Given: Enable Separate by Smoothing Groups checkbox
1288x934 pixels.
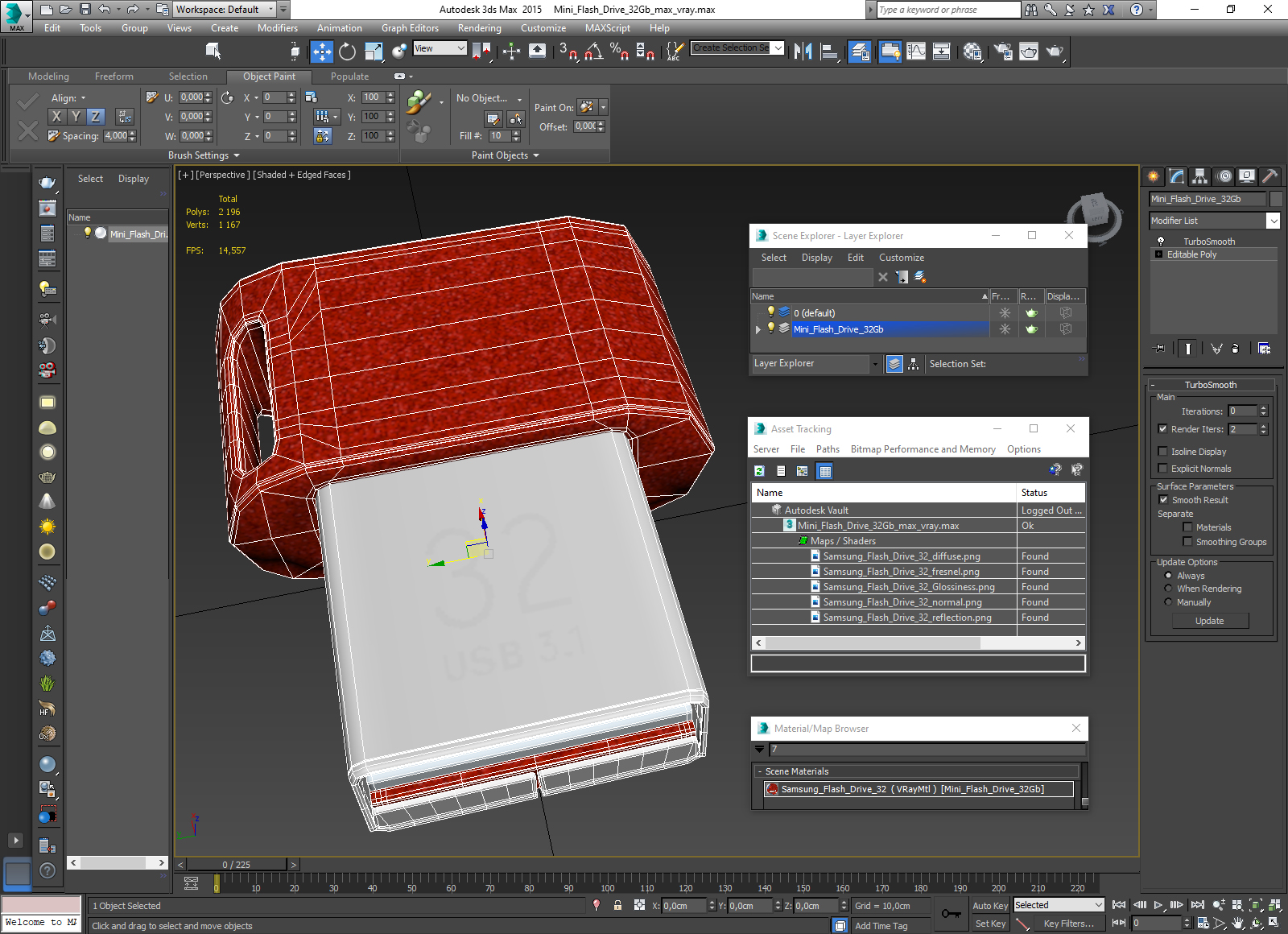Looking at the screenshot, I should coord(1187,541).
